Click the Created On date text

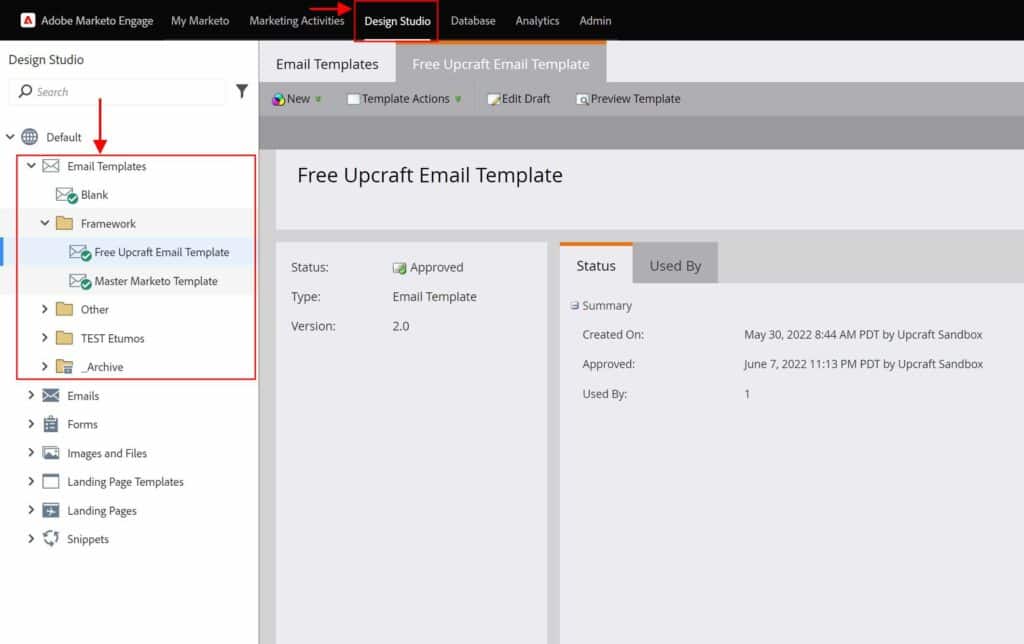(x=863, y=334)
